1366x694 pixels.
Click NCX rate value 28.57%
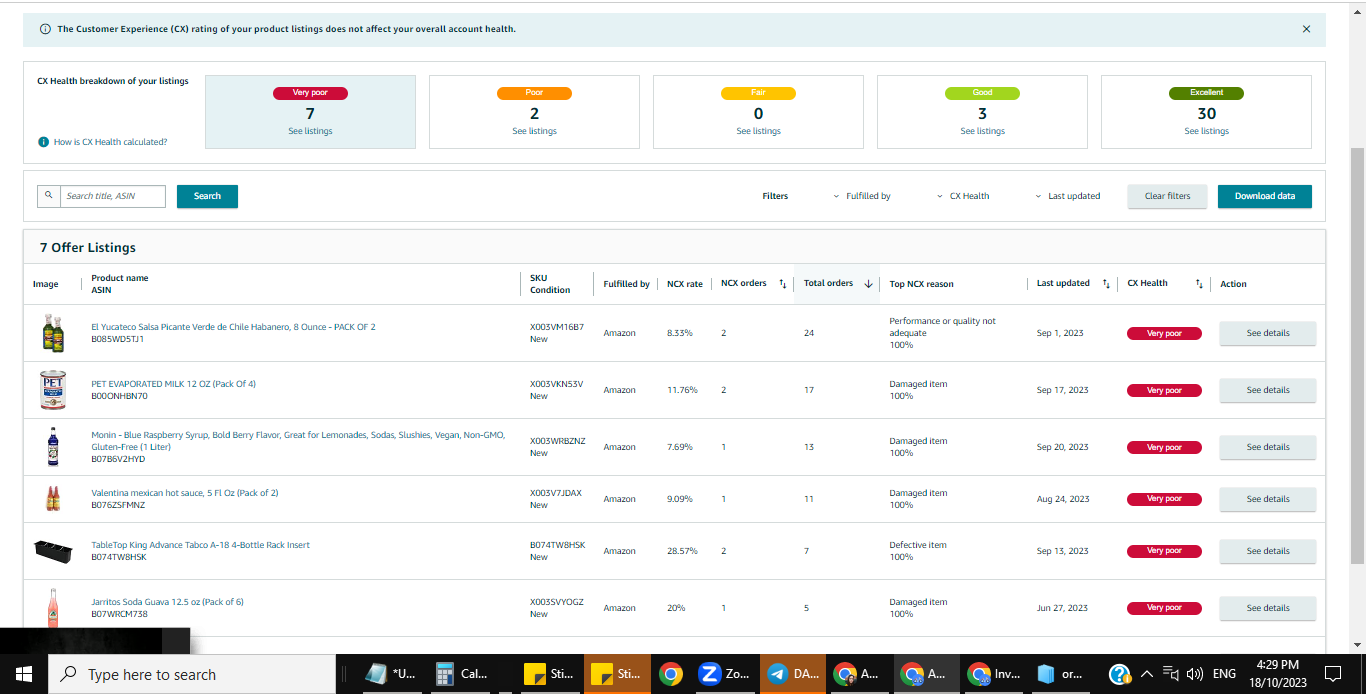tap(680, 551)
